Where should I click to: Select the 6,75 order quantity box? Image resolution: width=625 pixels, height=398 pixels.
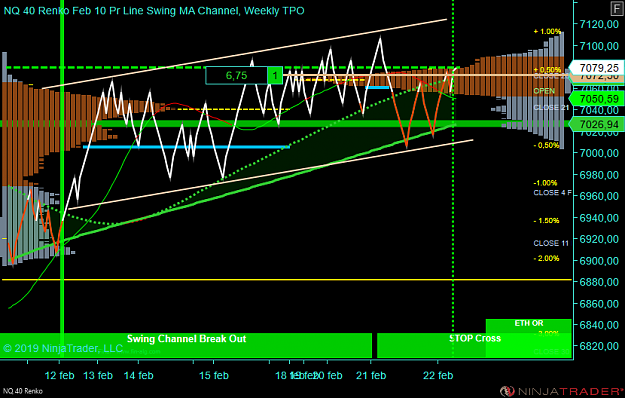click(x=236, y=75)
